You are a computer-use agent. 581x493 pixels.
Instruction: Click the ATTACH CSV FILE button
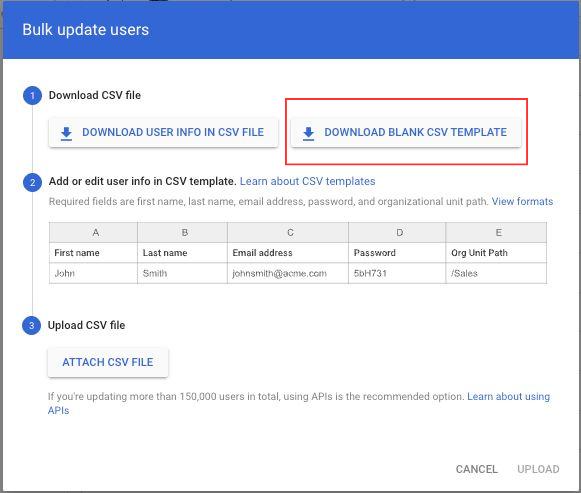pos(108,362)
